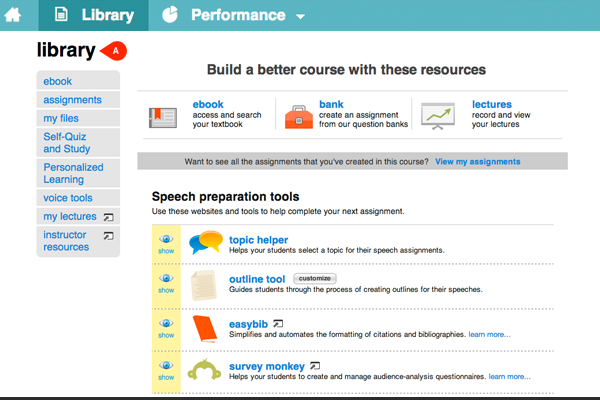Click the orange easybib book icon
The width and height of the screenshot is (600, 400).
click(x=205, y=328)
